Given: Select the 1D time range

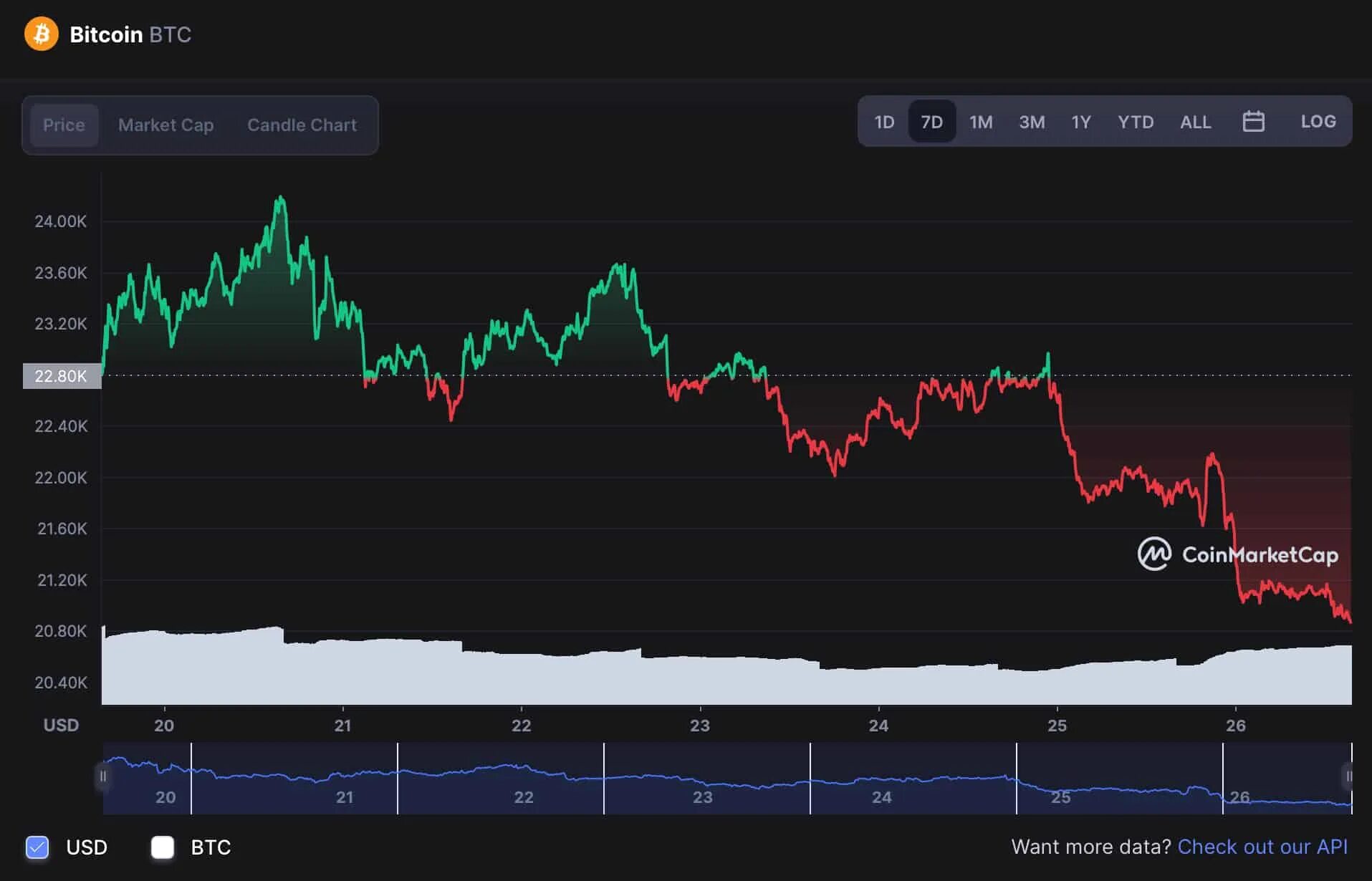Looking at the screenshot, I should coord(883,122).
